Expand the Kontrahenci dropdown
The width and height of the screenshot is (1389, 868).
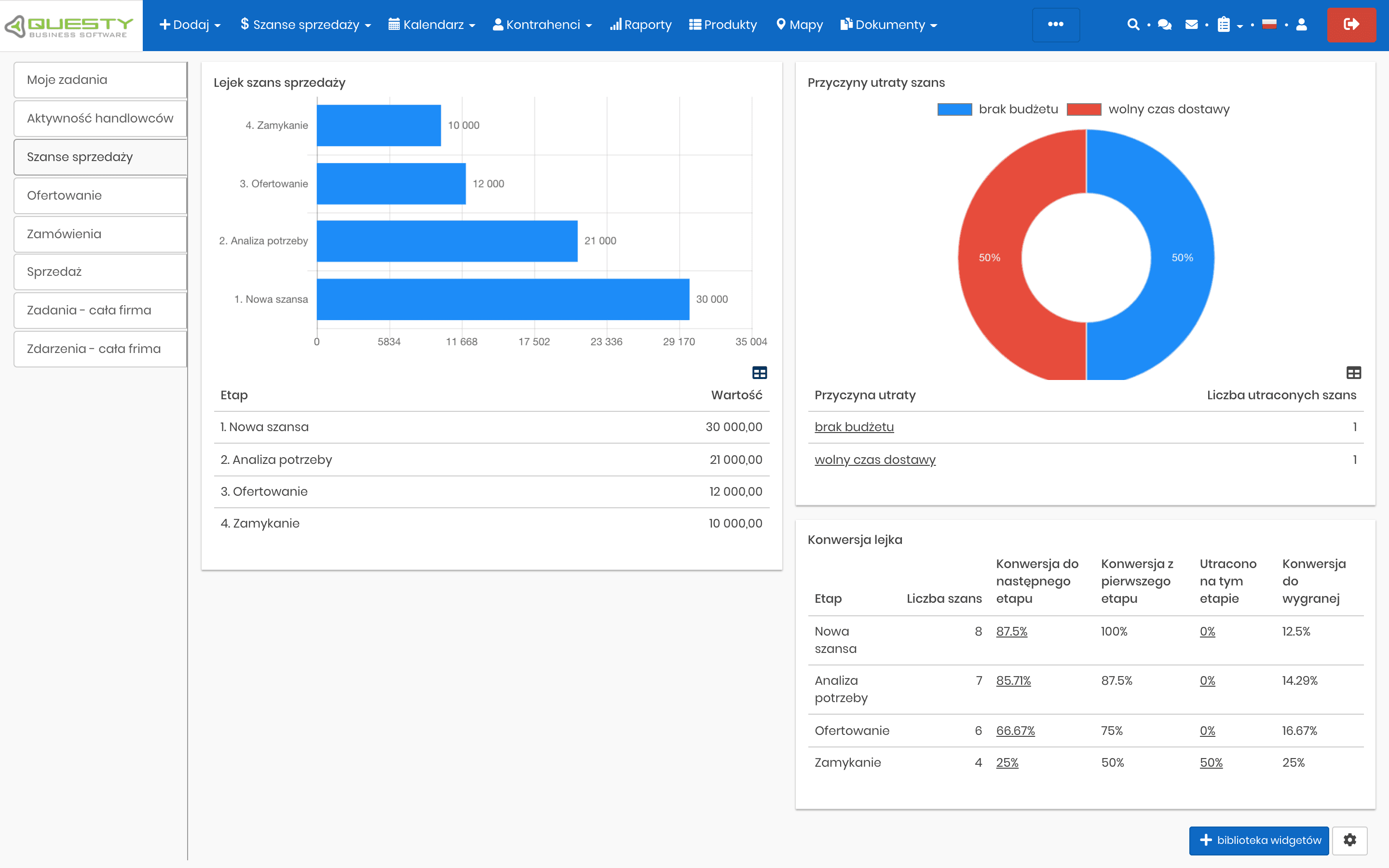coord(543,25)
